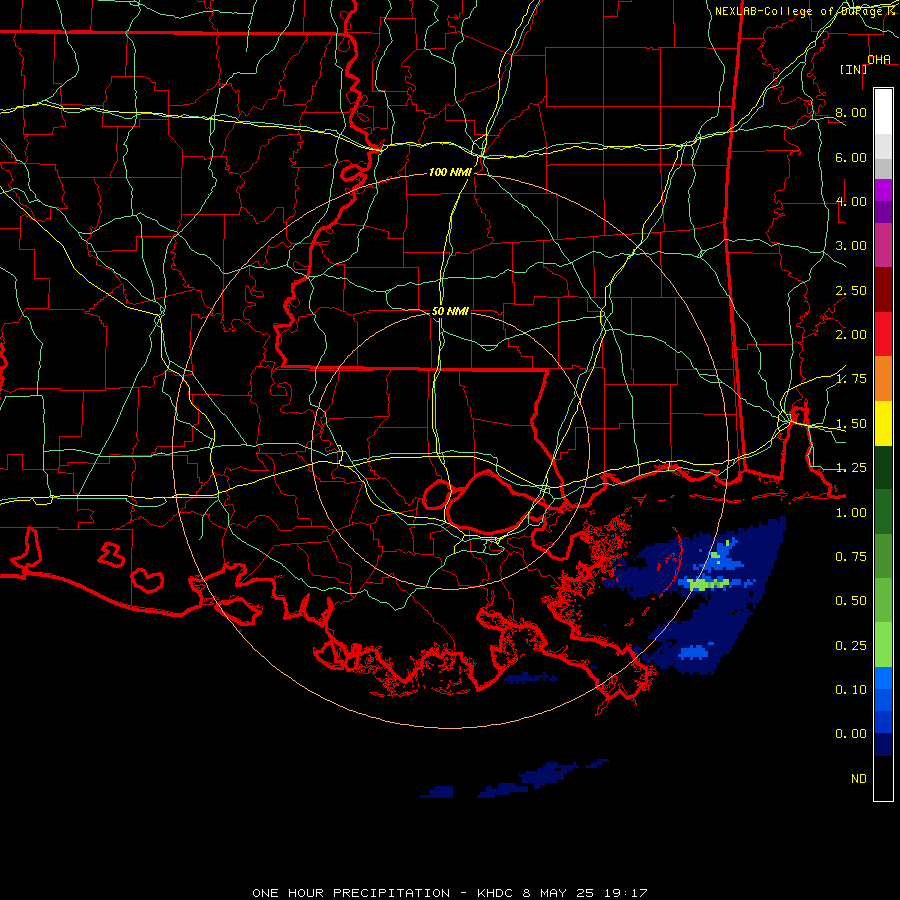The image size is (900, 900).
Task: Click the 2.00 legend value
Action: [851, 335]
